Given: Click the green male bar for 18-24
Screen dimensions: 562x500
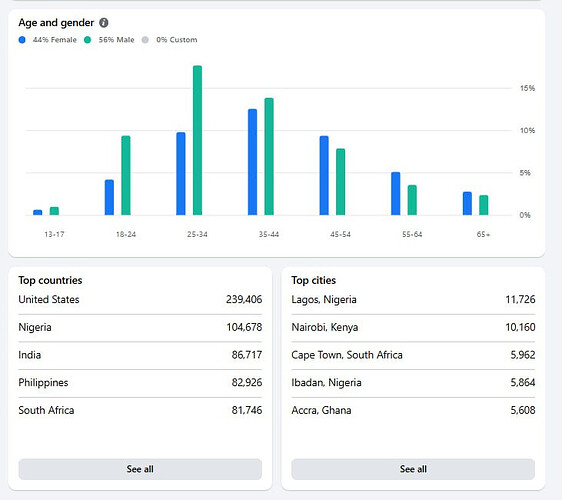Looking at the screenshot, I should click(126, 175).
